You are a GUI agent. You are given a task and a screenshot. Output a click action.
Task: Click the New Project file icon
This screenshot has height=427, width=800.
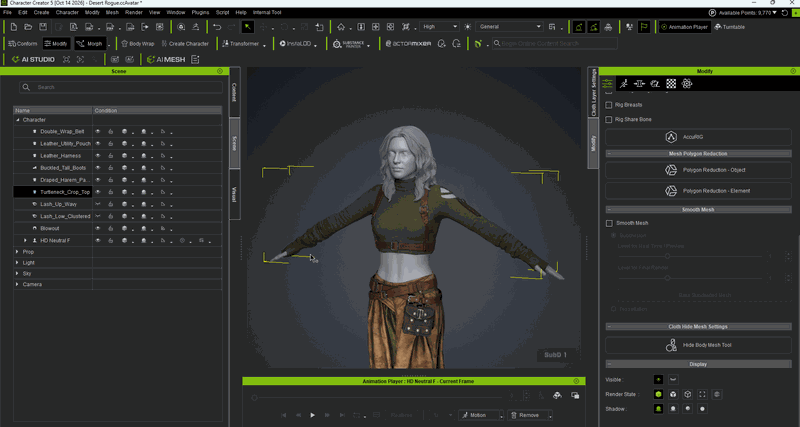coord(14,27)
